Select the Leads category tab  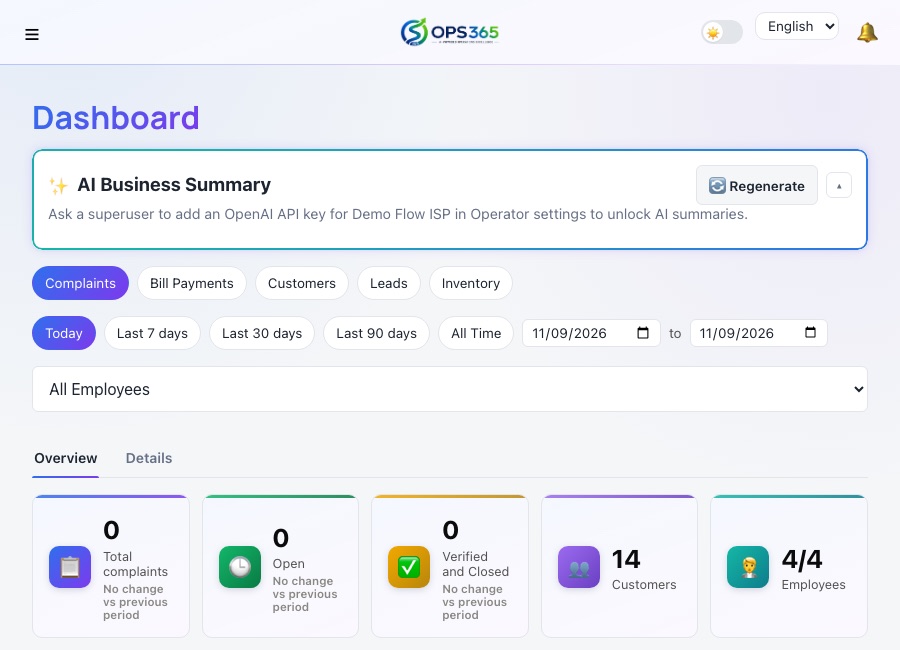tap(389, 283)
